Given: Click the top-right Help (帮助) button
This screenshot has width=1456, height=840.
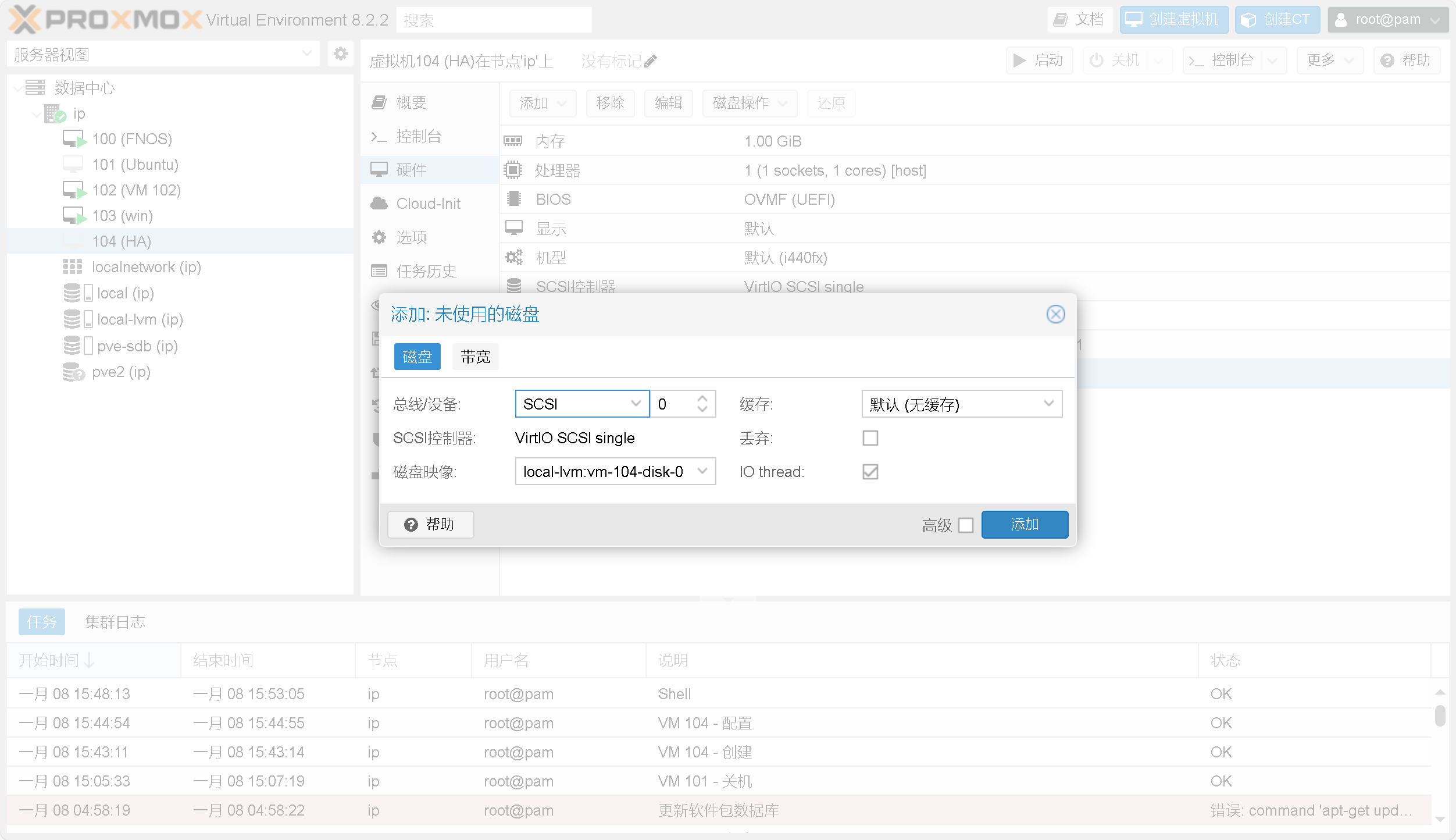Looking at the screenshot, I should point(1406,60).
